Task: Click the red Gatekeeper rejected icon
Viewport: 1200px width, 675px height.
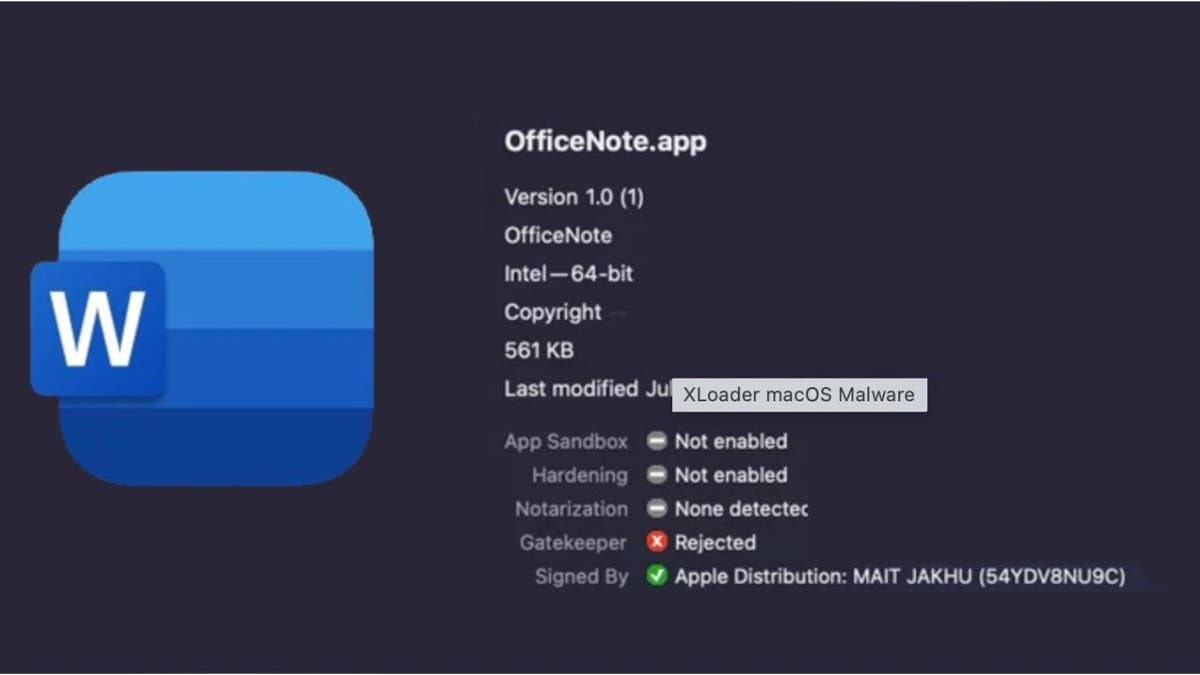Action: [x=656, y=542]
